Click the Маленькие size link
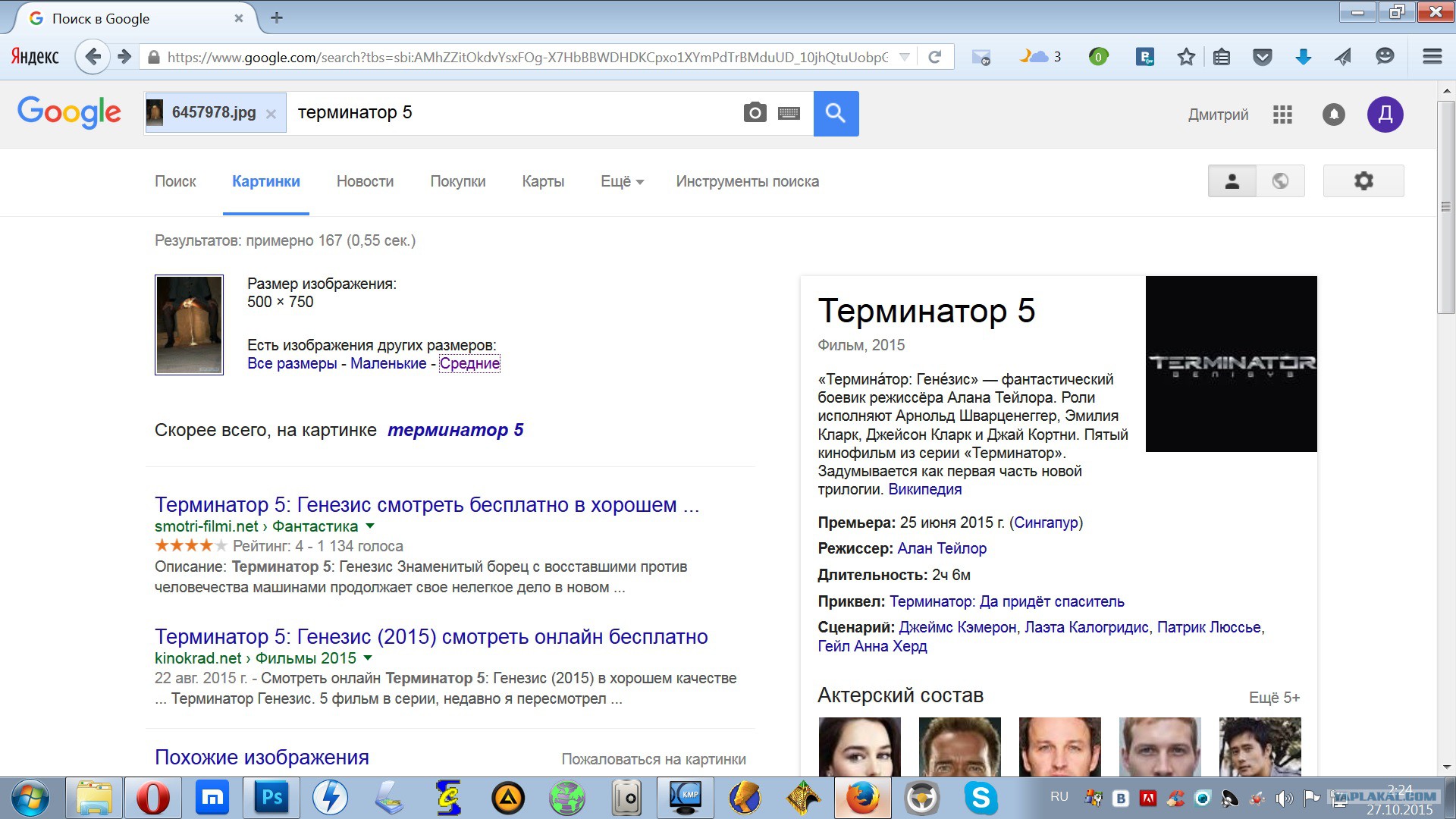The width and height of the screenshot is (1456, 819). [388, 363]
